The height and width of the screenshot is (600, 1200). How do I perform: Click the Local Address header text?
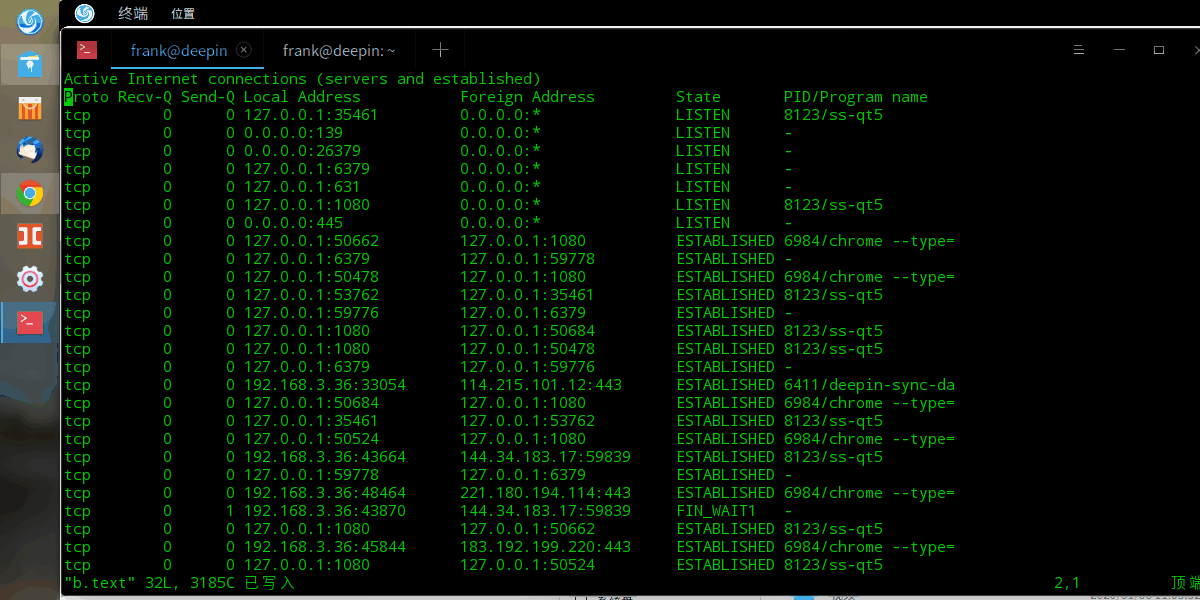(302, 97)
